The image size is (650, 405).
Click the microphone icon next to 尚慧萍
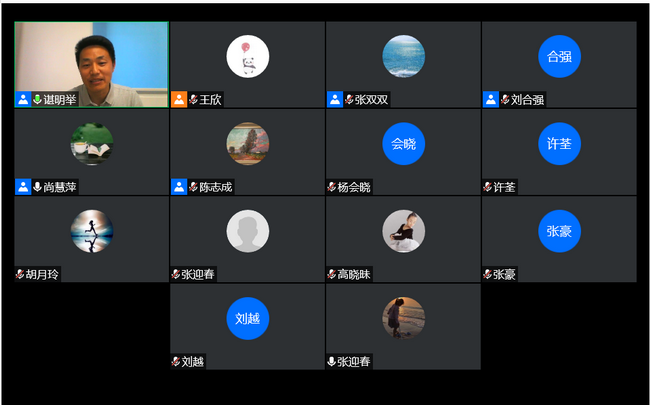pos(37,187)
